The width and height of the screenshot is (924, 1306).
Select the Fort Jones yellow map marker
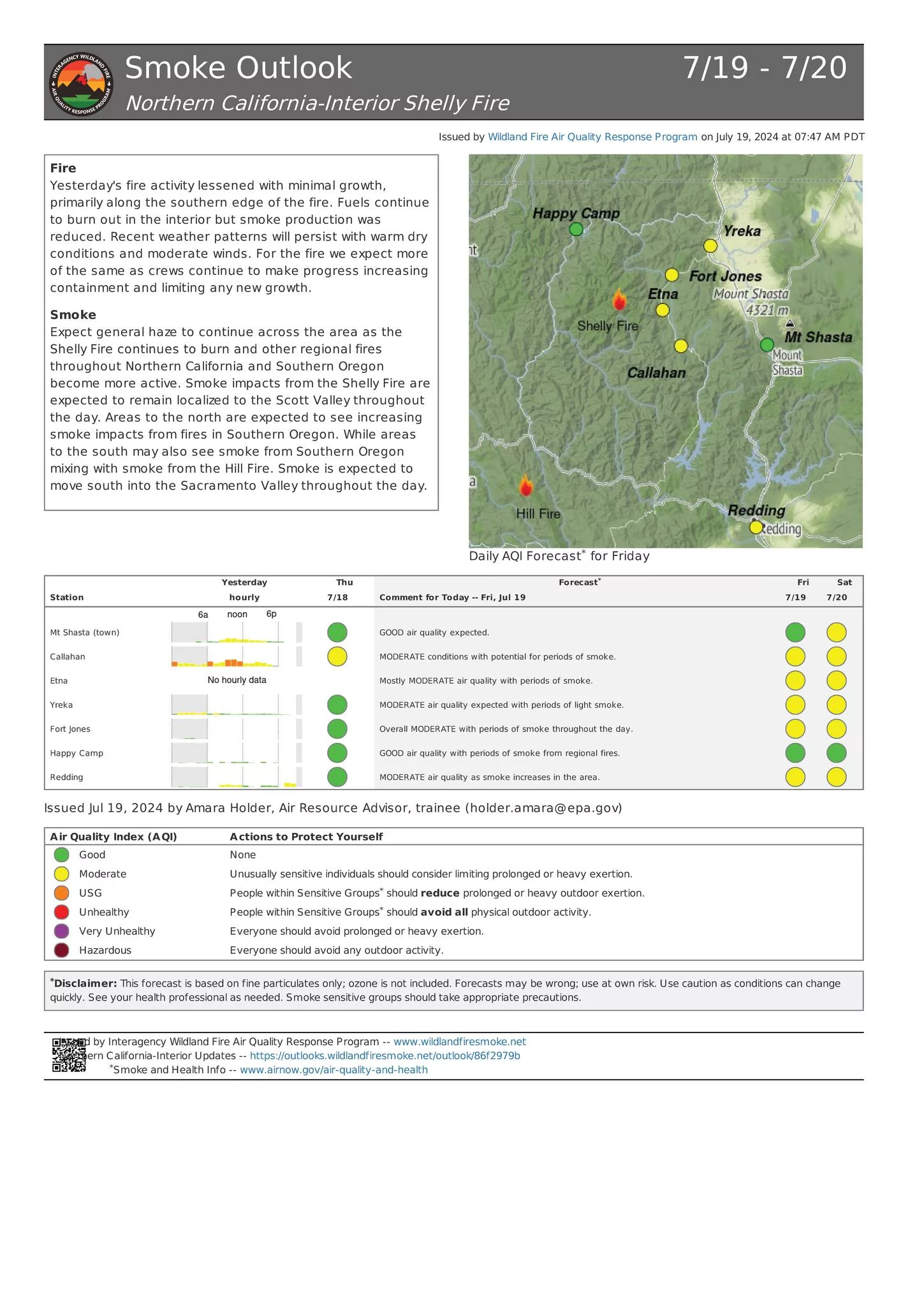click(x=671, y=275)
